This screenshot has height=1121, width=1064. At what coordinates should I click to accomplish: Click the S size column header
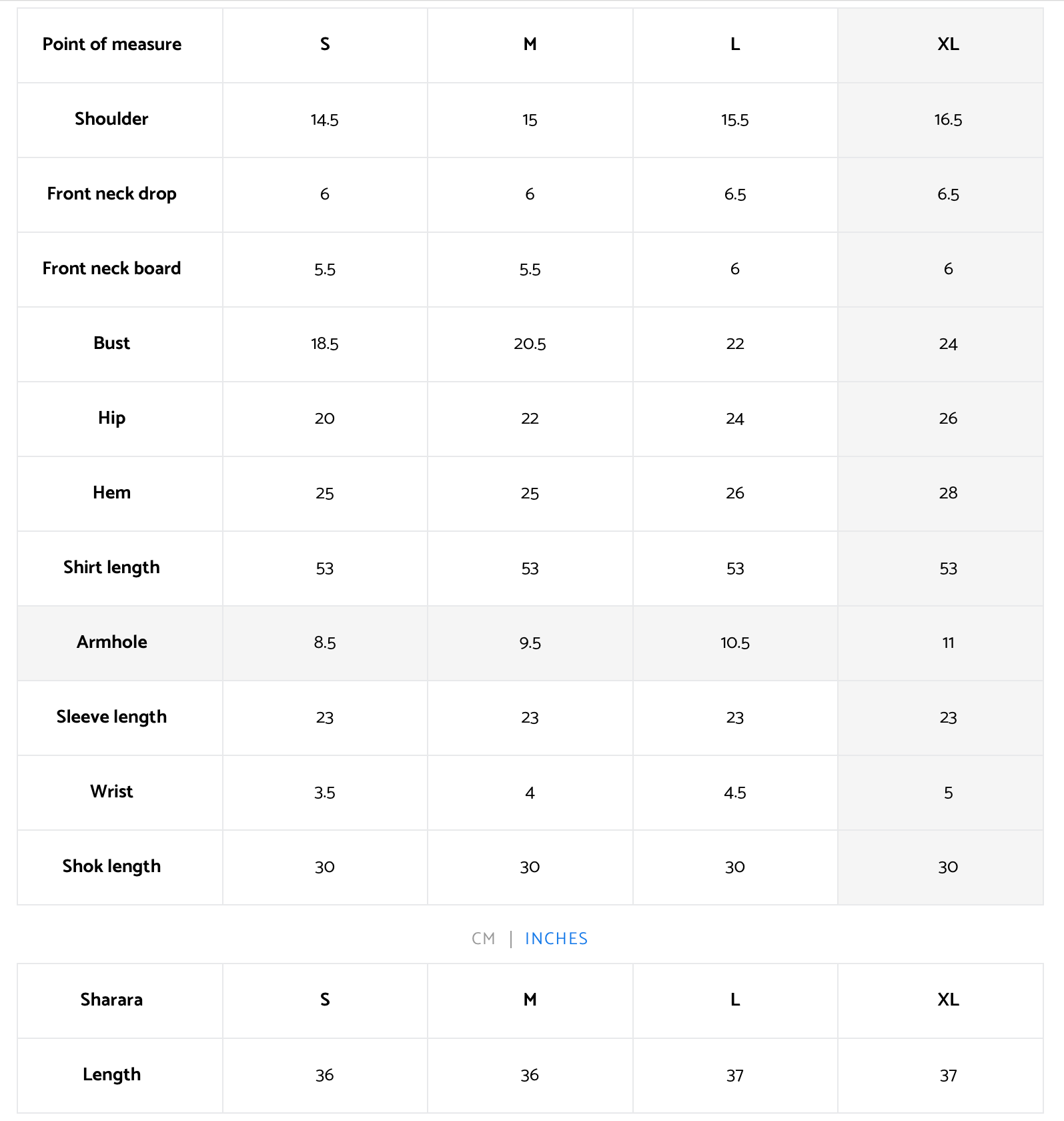(x=325, y=45)
